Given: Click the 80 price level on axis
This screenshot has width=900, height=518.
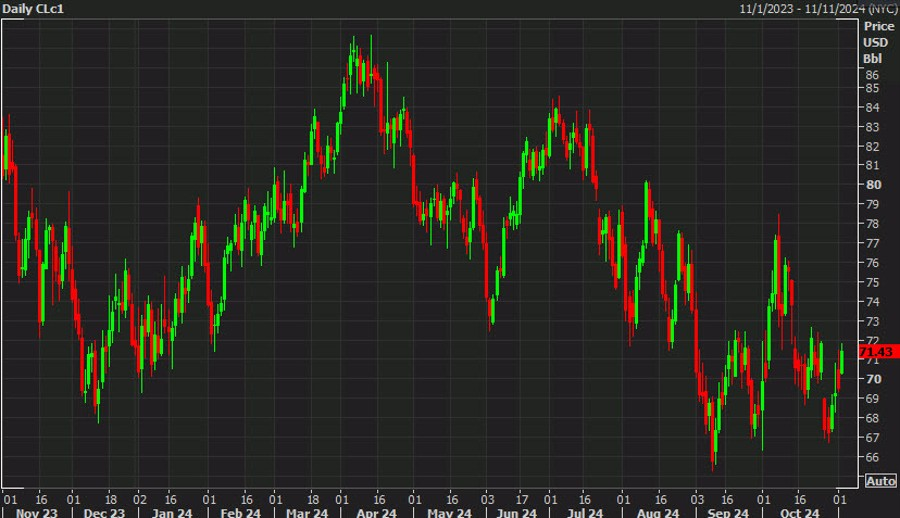Looking at the screenshot, I should pos(873,184).
